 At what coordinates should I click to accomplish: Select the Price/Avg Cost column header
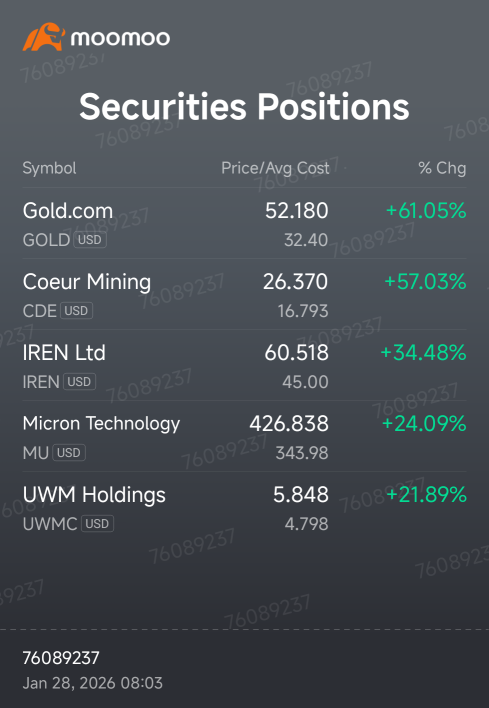[275, 168]
